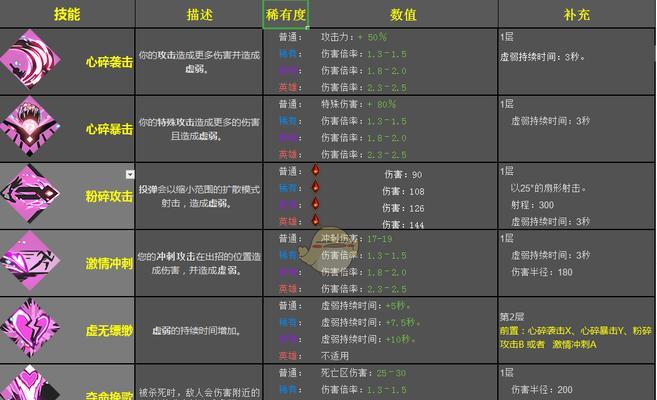This screenshot has height=400, width=657.
Task: Click the fill handle of 稀有度 cell
Action: pyautogui.click(x=308, y=28)
